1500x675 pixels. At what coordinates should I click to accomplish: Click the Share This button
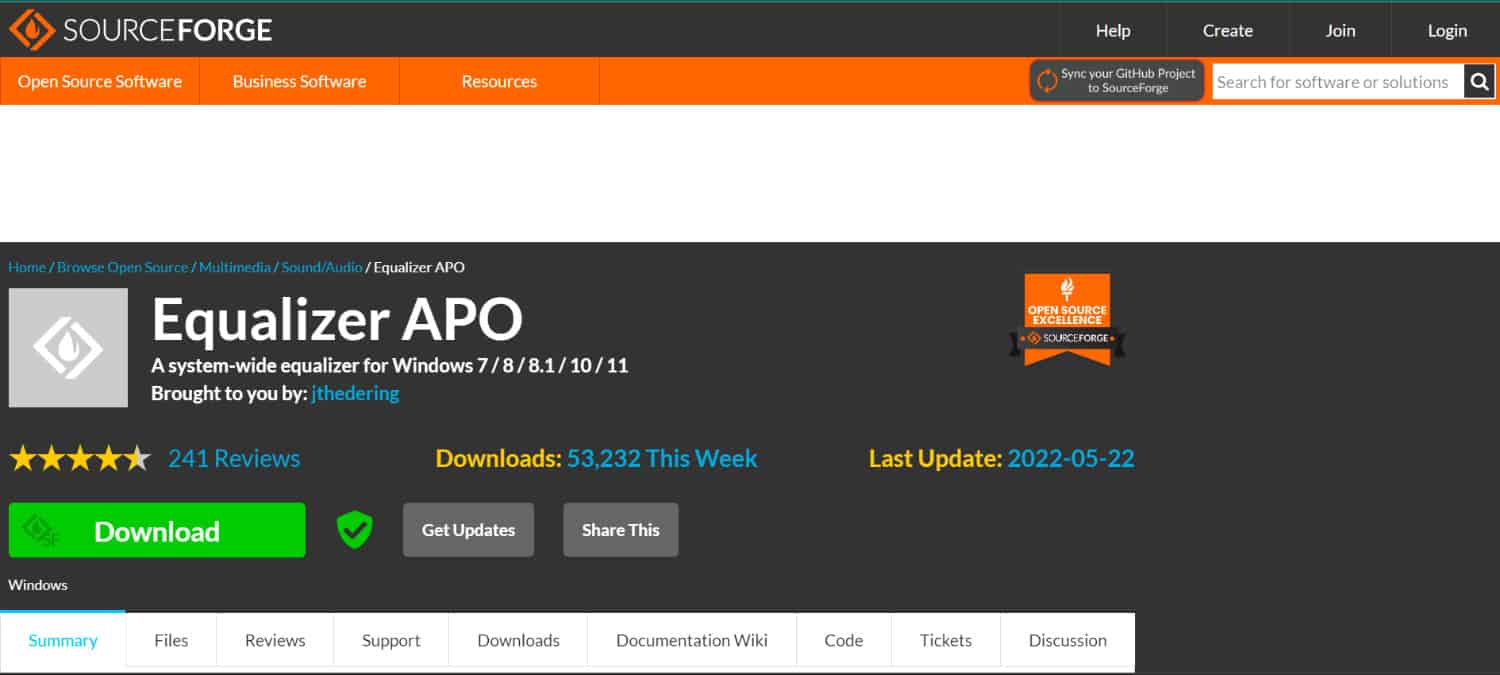coord(621,530)
